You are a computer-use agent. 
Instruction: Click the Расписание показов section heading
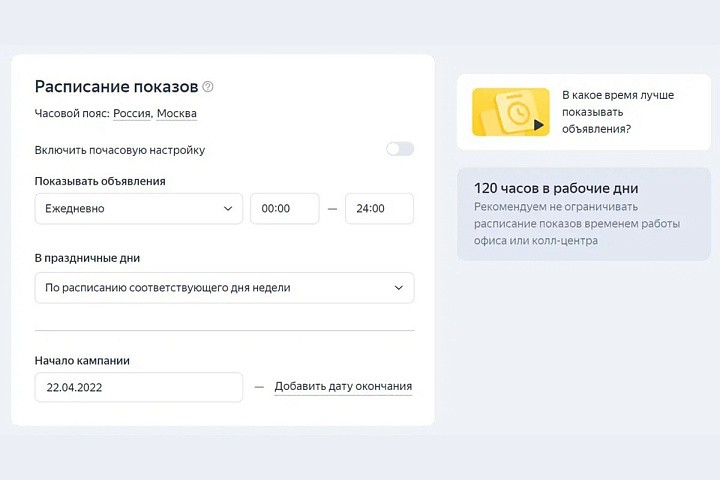point(116,86)
